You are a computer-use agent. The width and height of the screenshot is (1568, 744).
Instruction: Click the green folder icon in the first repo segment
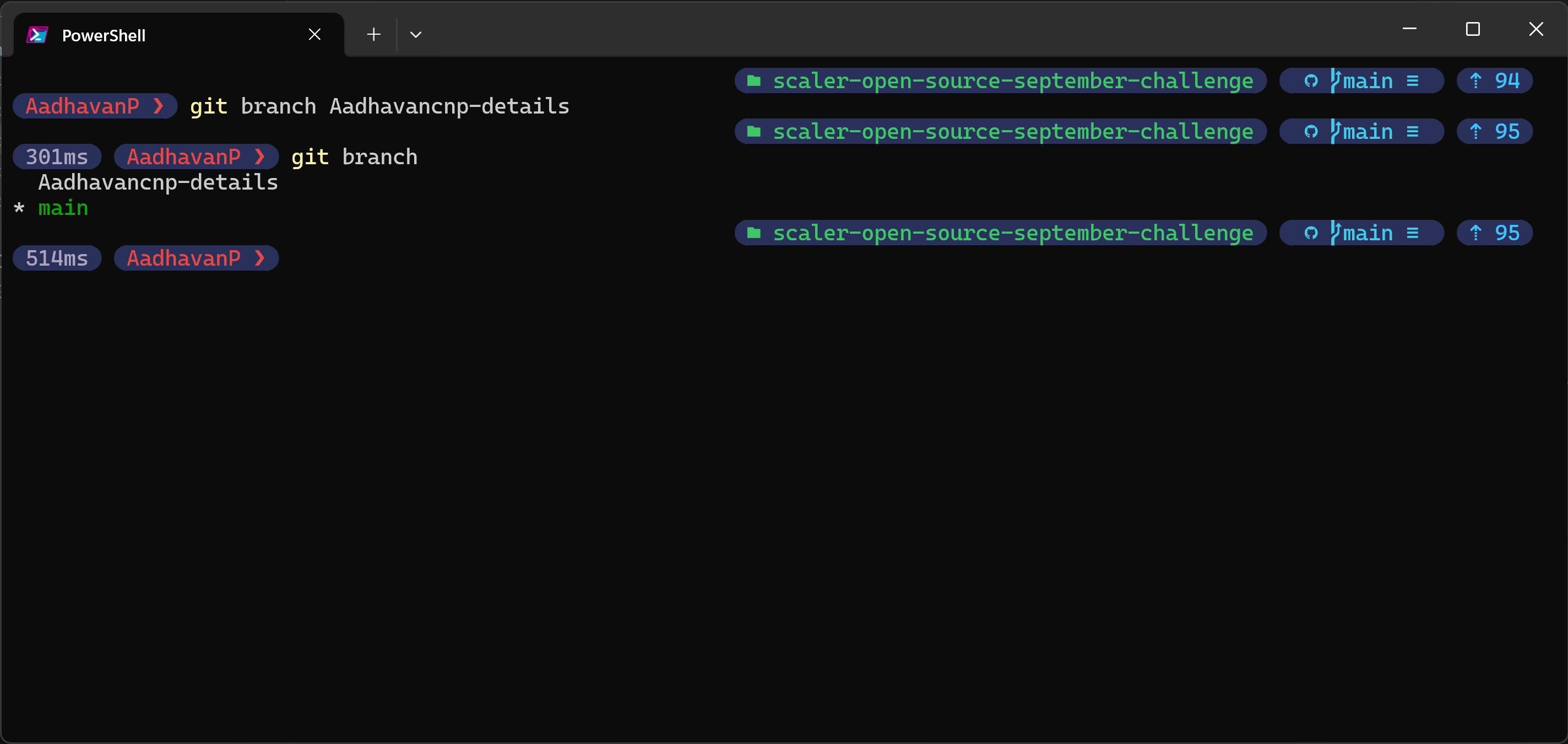[x=753, y=80]
